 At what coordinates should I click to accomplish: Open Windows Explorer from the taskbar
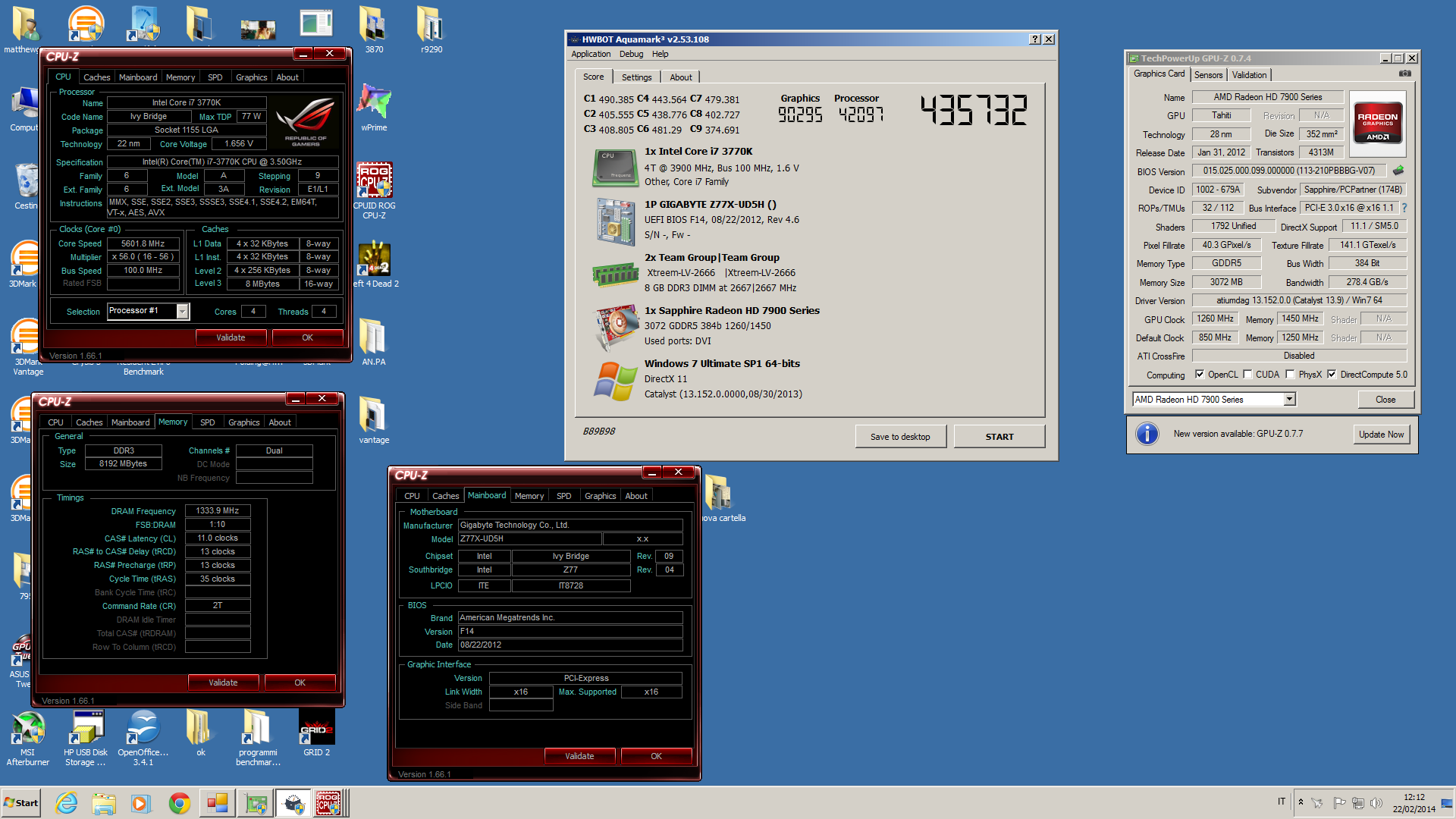click(104, 803)
